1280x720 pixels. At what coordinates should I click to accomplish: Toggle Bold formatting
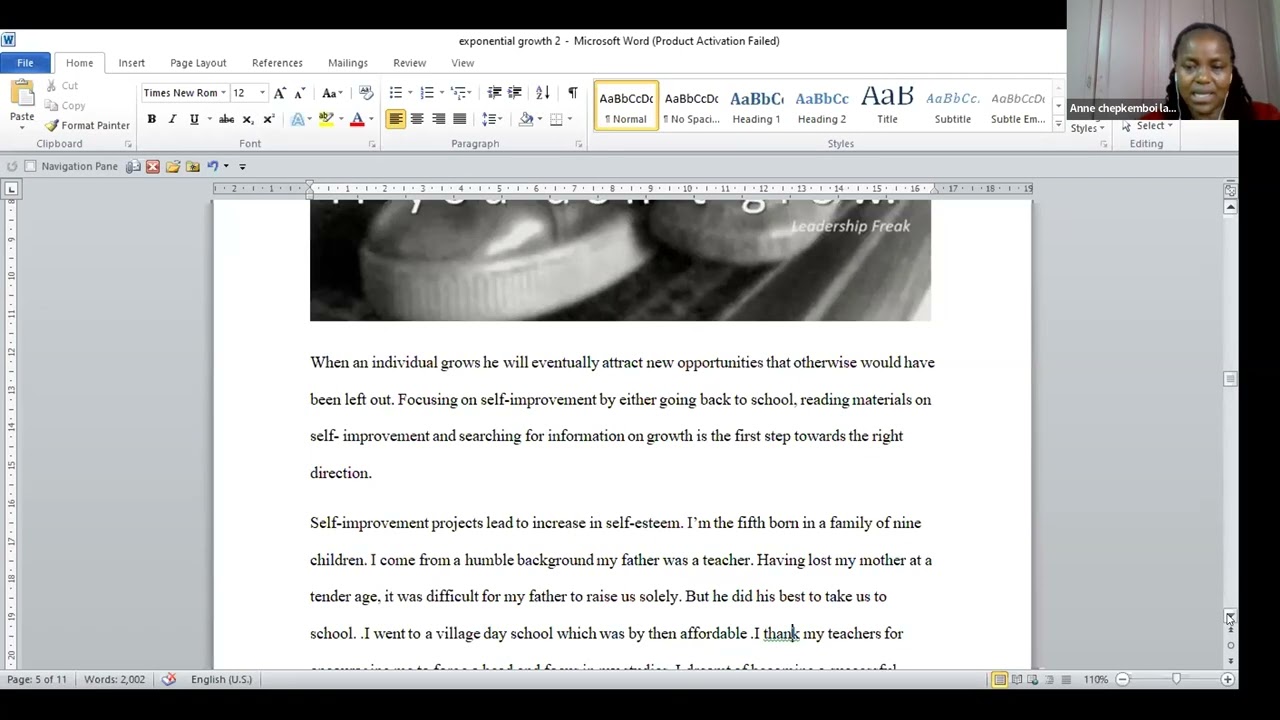pos(151,119)
